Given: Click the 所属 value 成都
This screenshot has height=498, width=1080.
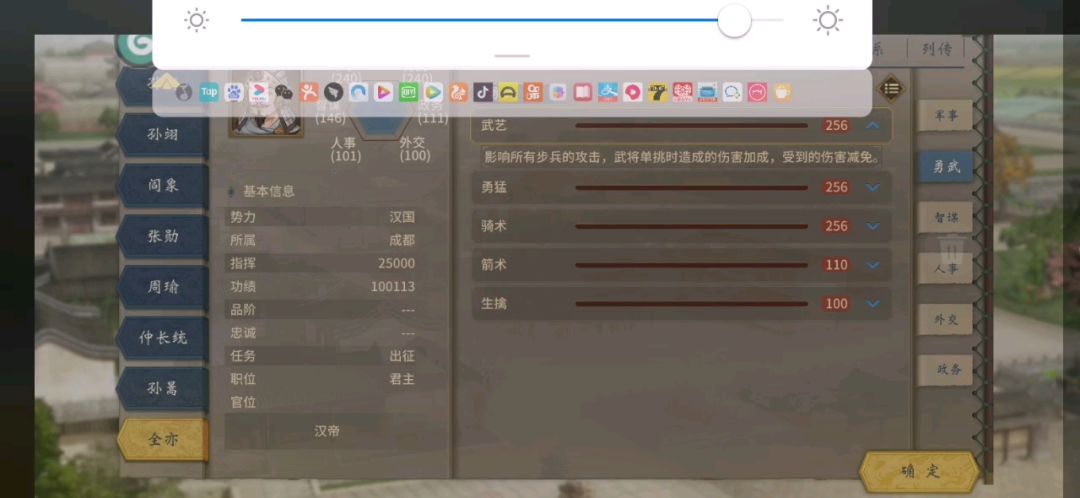Looking at the screenshot, I should (402, 240).
